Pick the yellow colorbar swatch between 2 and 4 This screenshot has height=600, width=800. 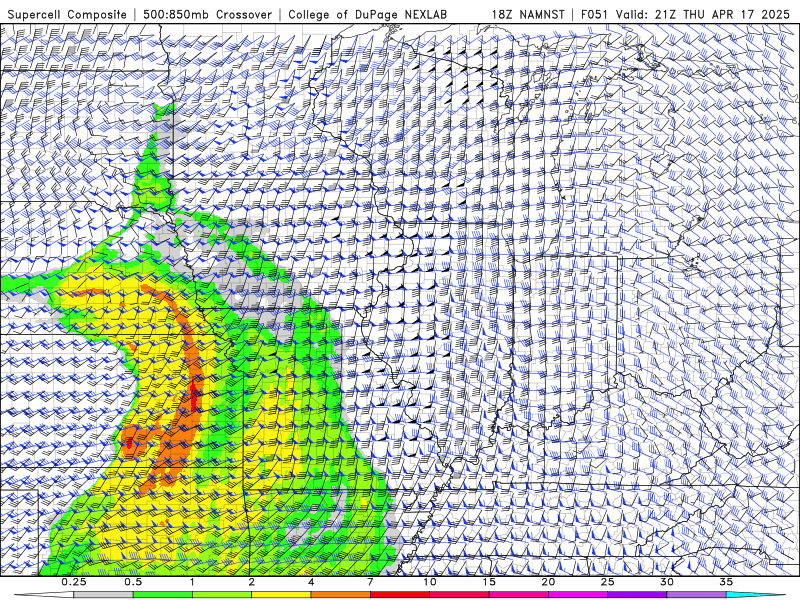click(281, 595)
